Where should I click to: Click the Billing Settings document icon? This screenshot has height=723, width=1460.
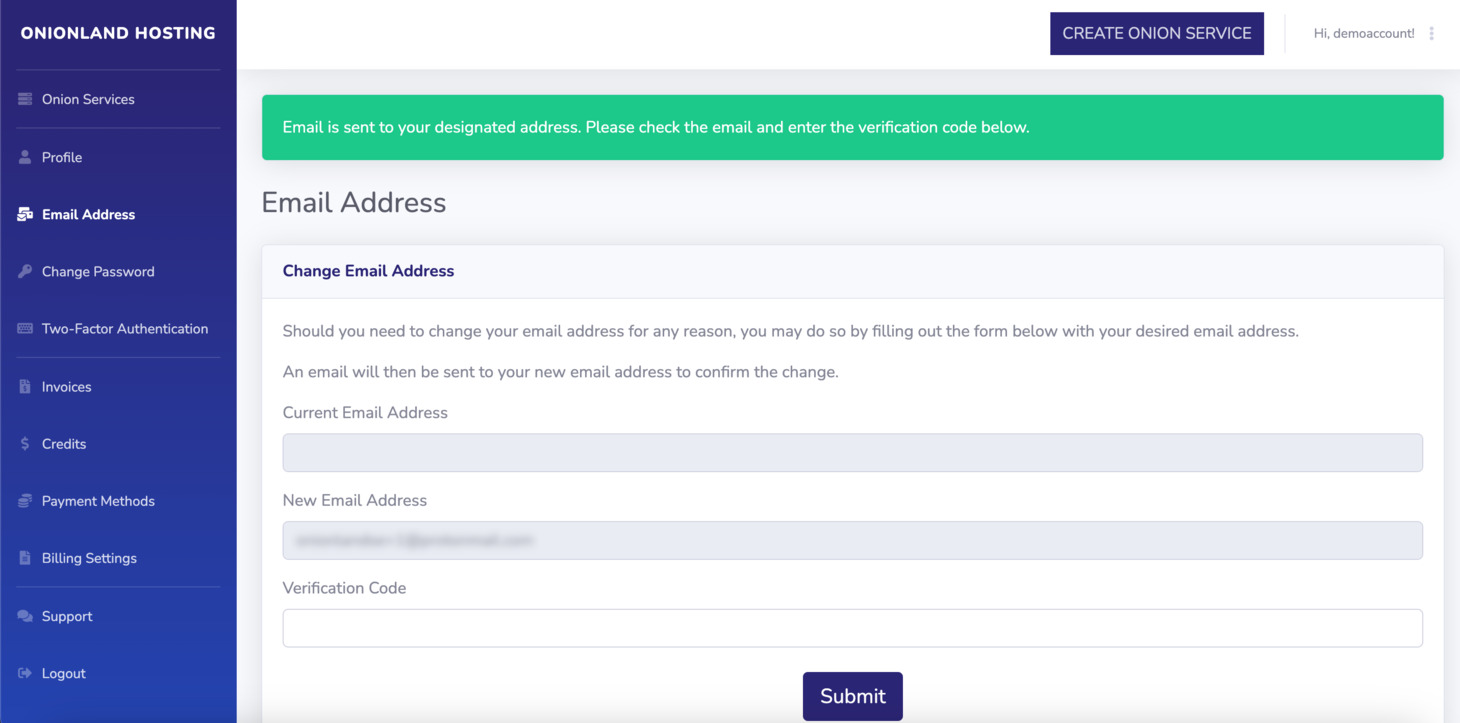pos(23,557)
